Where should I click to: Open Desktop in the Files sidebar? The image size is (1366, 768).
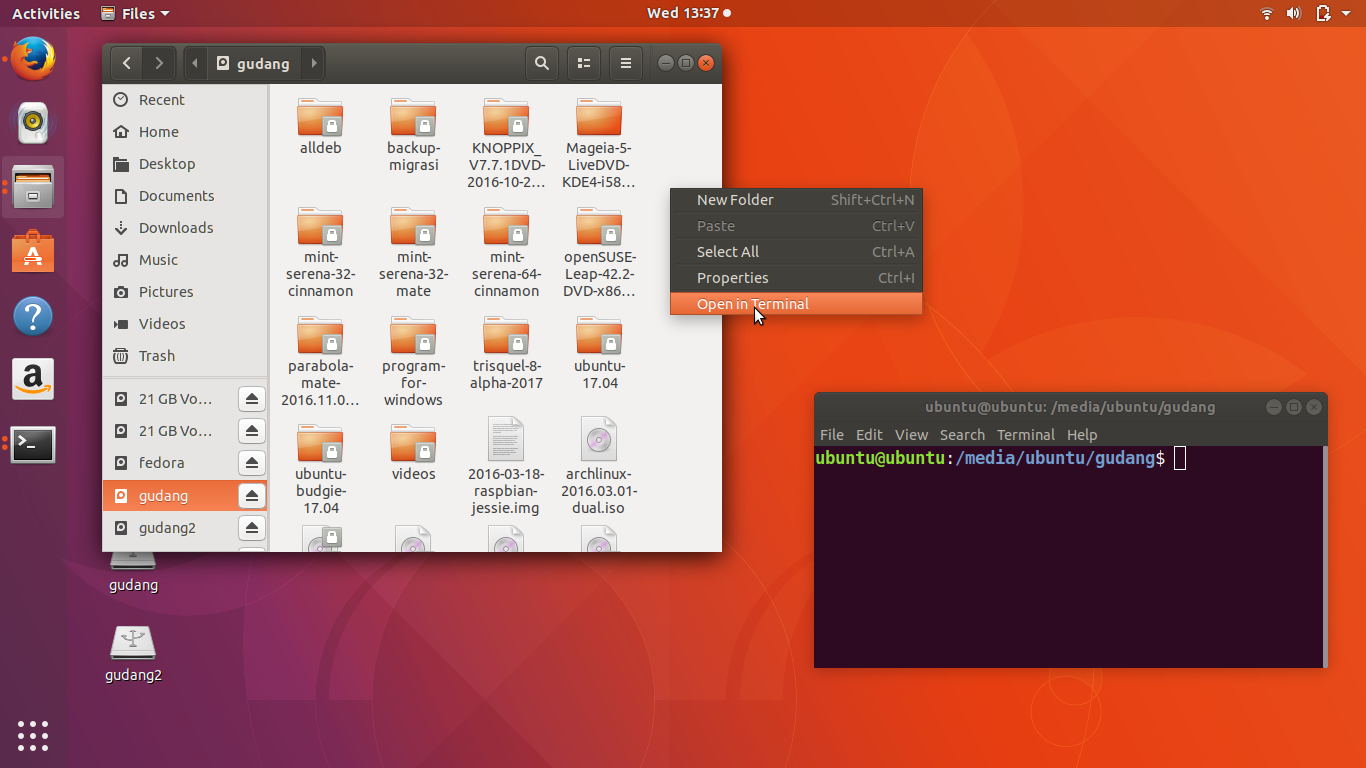click(x=185, y=164)
